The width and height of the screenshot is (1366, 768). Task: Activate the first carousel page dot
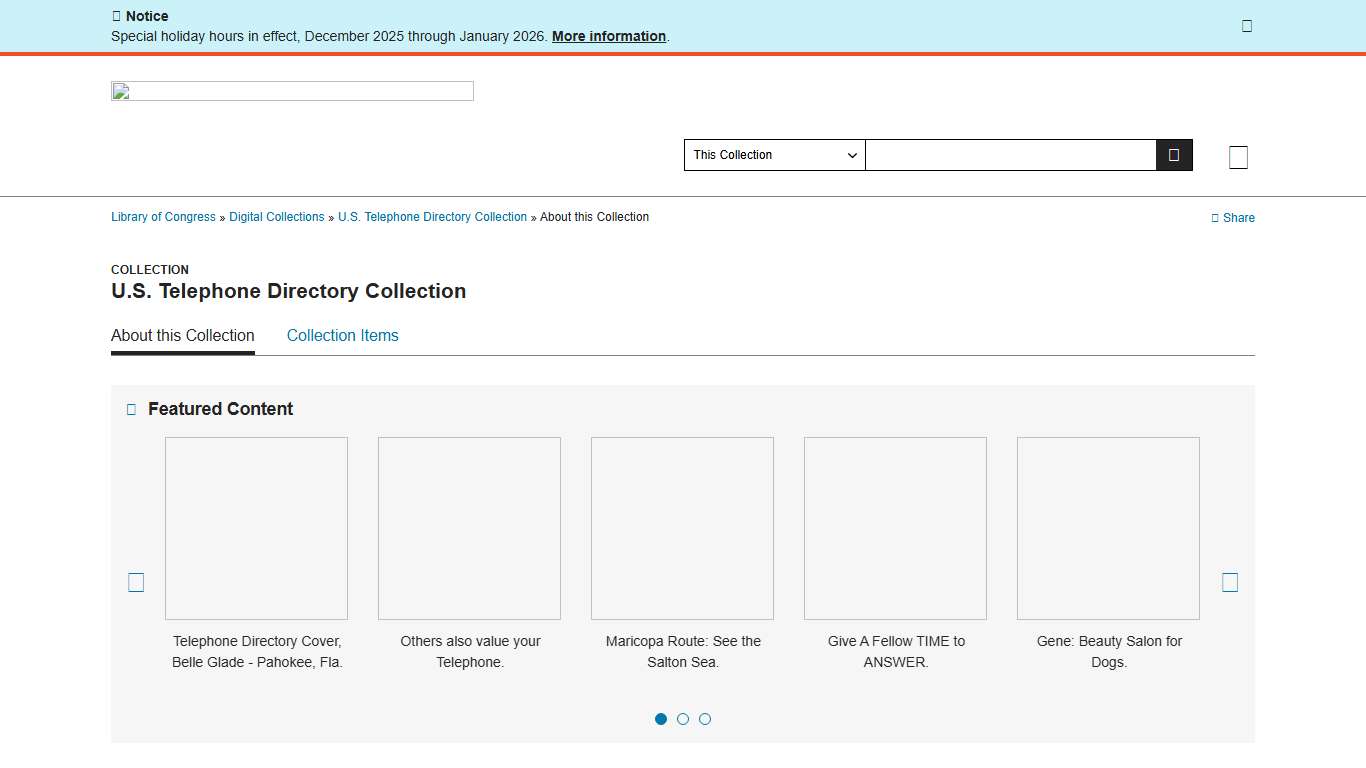pyautogui.click(x=661, y=718)
